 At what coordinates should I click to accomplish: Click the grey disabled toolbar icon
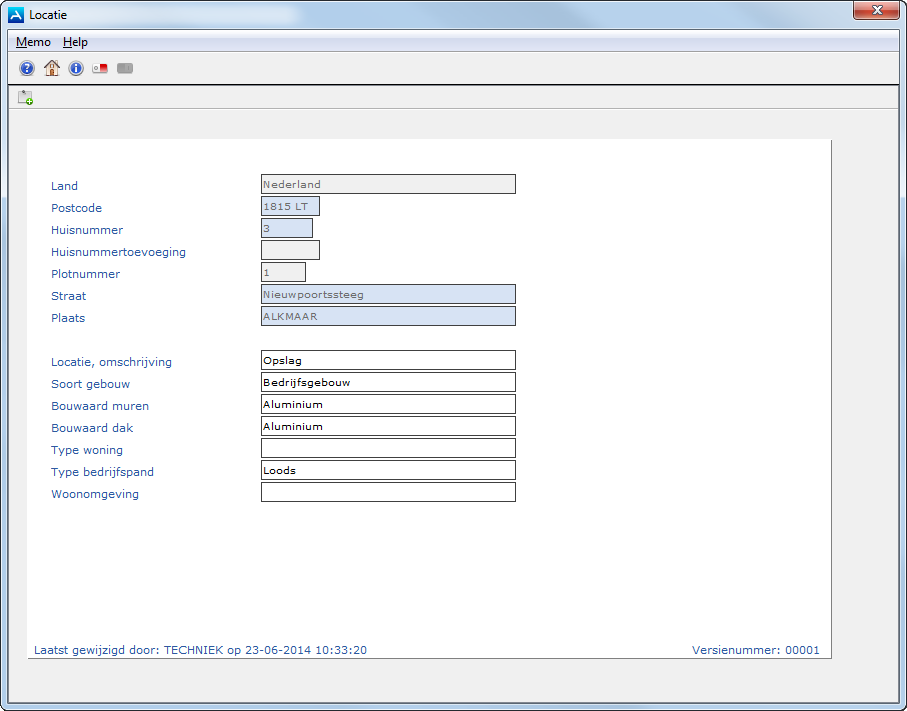point(125,68)
